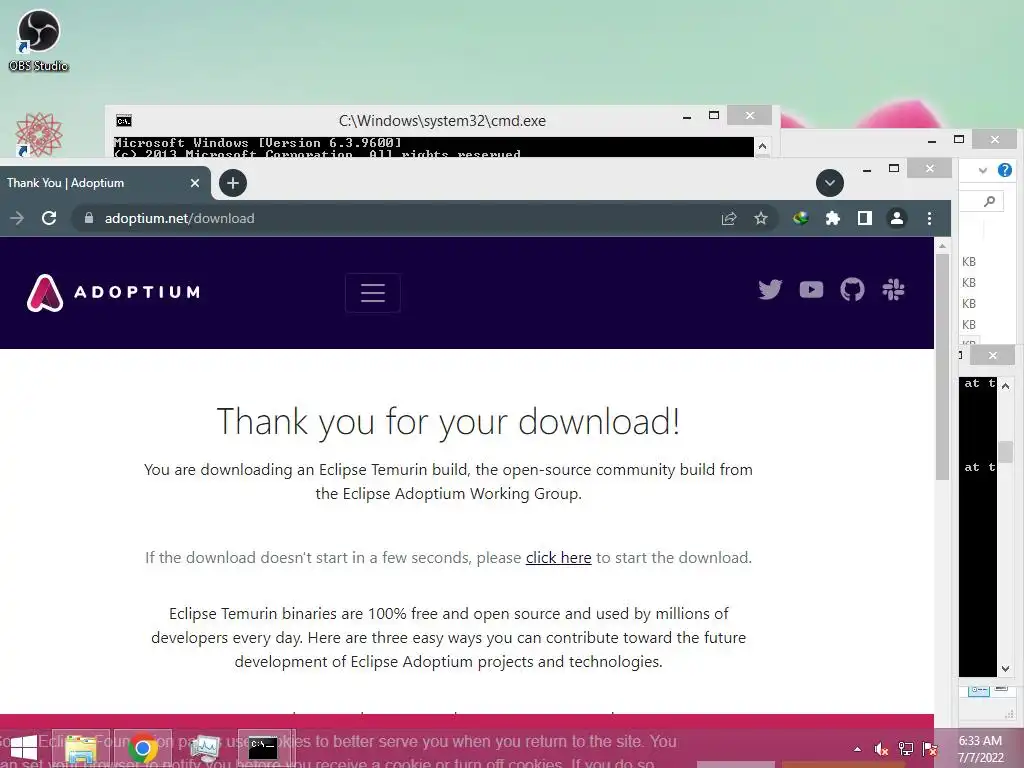This screenshot has width=1024, height=768.
Task: Open the Windows Start button
Action: click(24, 748)
